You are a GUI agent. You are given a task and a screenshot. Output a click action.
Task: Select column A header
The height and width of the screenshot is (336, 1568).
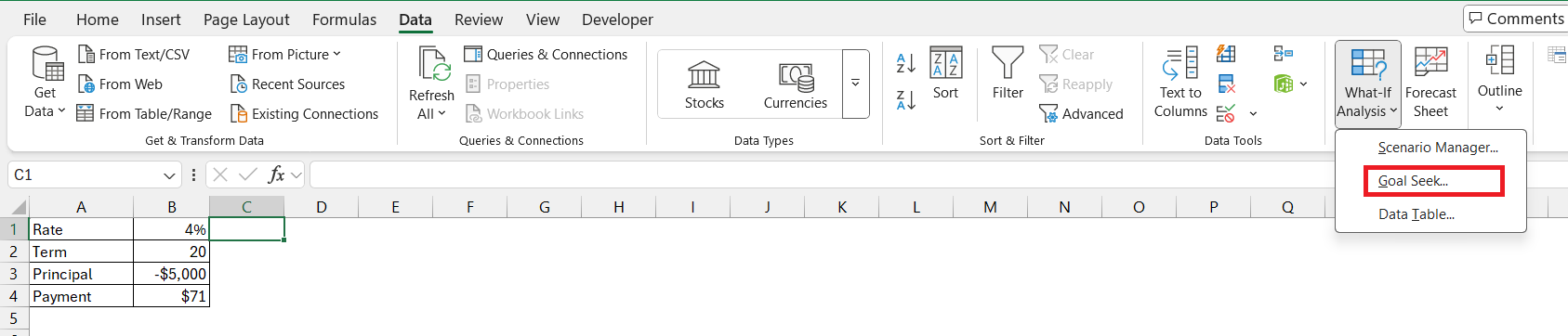click(81, 207)
